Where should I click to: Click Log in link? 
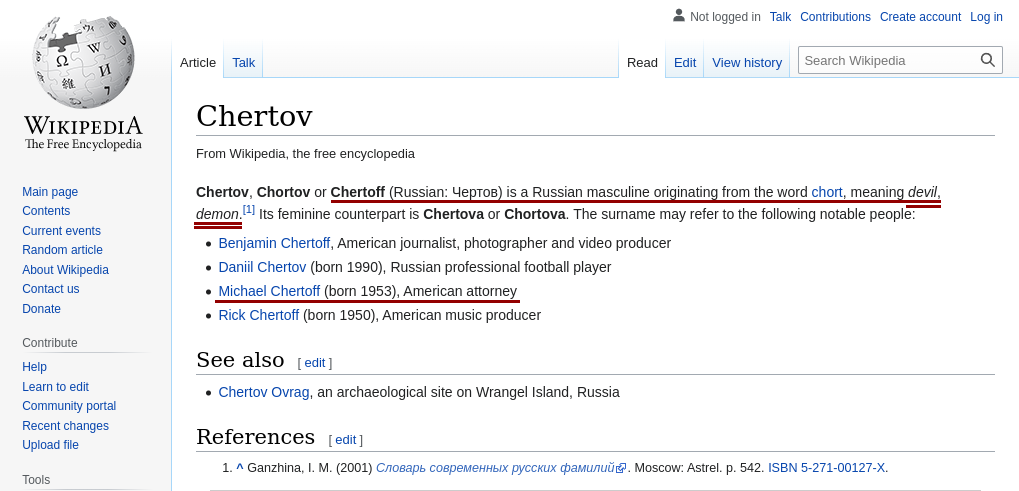987,17
